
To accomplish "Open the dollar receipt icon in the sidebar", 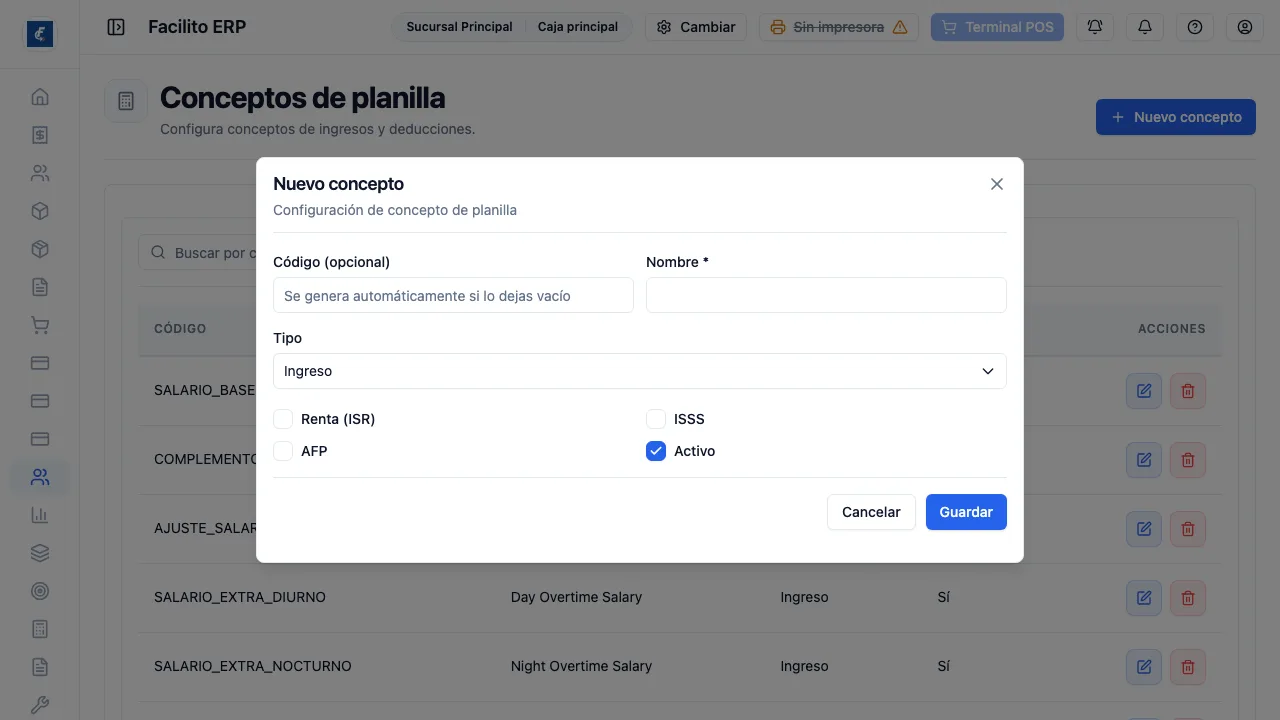I will point(40,135).
